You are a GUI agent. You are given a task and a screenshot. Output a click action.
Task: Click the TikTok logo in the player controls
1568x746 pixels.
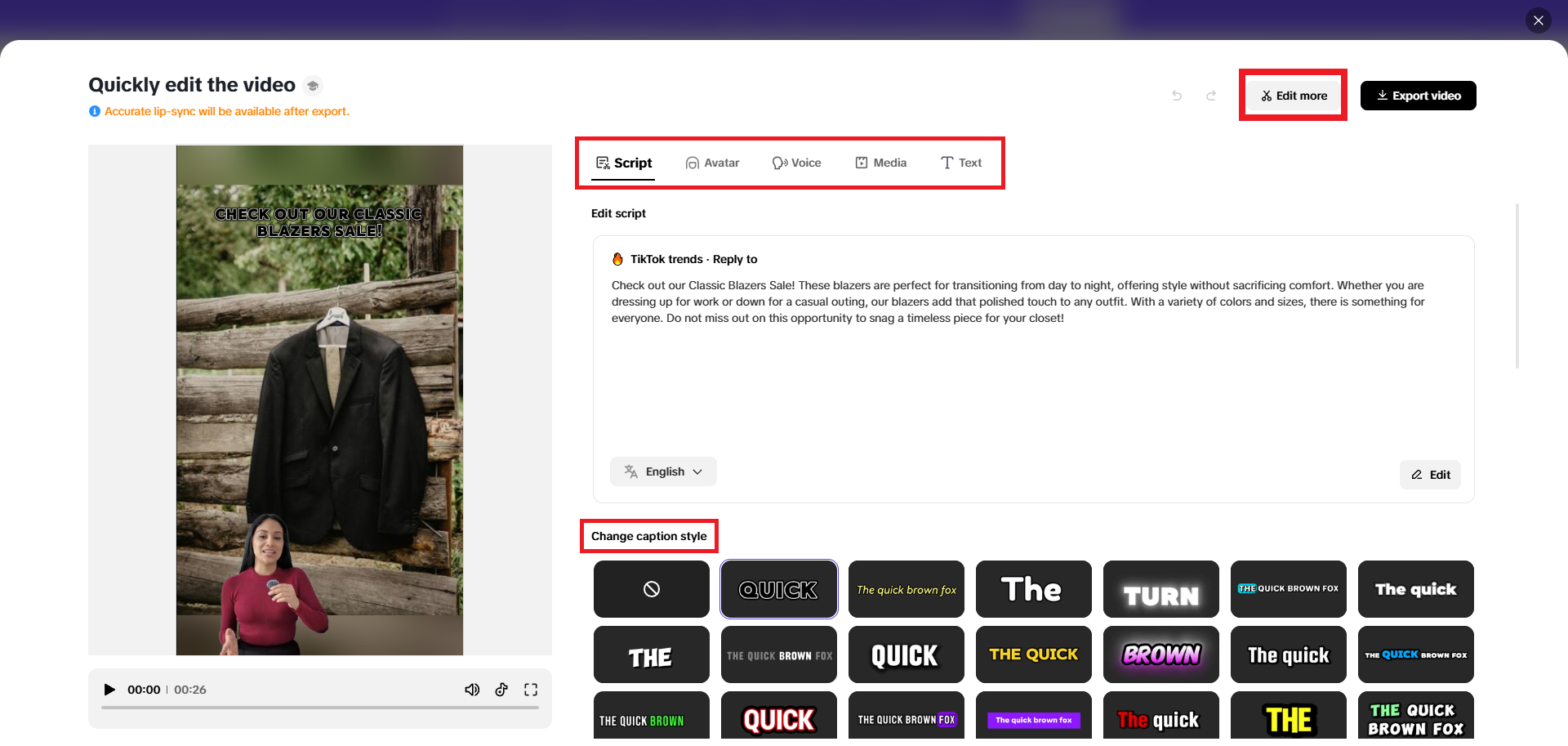click(x=501, y=690)
